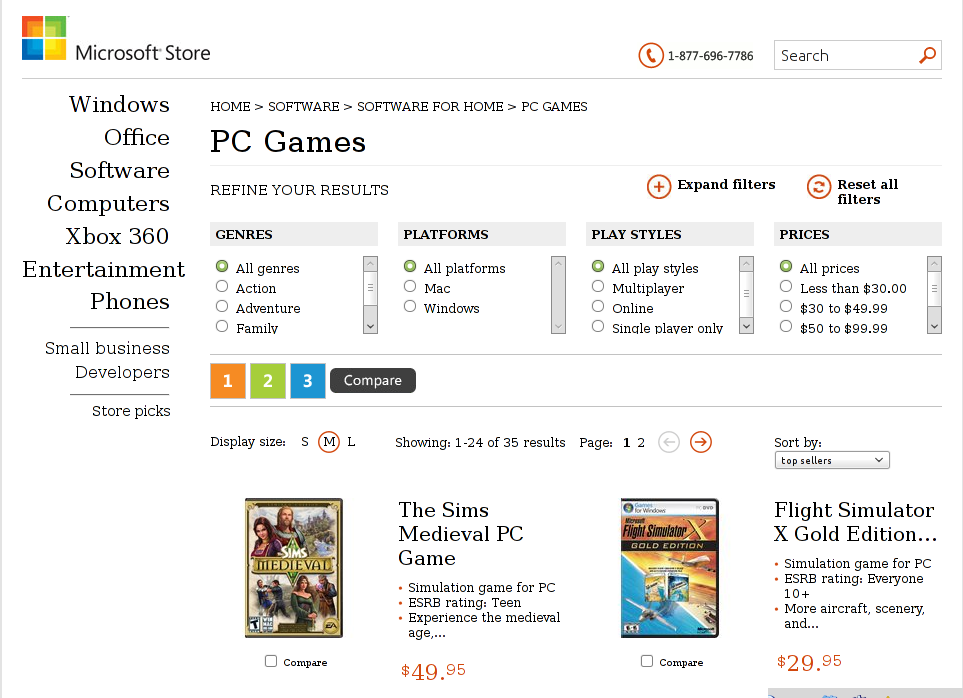The image size is (963, 698).
Task: Select $30 to $49.99 price filter
Action: coord(786,306)
